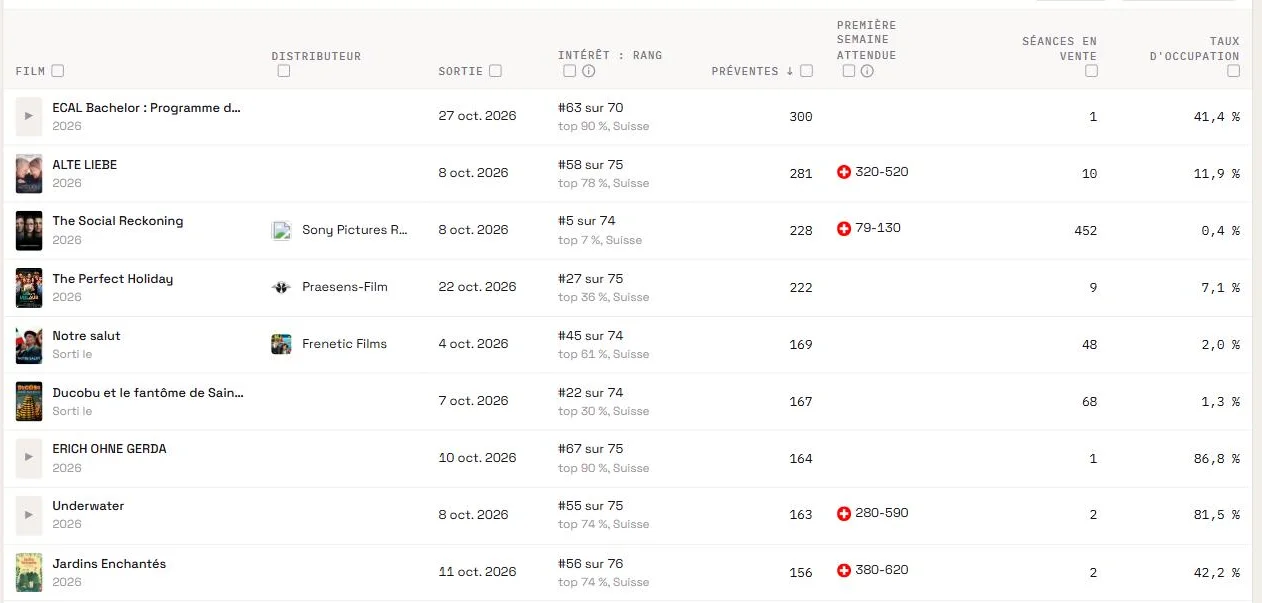Click the ALTE LIEBE poster thumbnail
This screenshot has width=1262, height=603.
tap(29, 174)
